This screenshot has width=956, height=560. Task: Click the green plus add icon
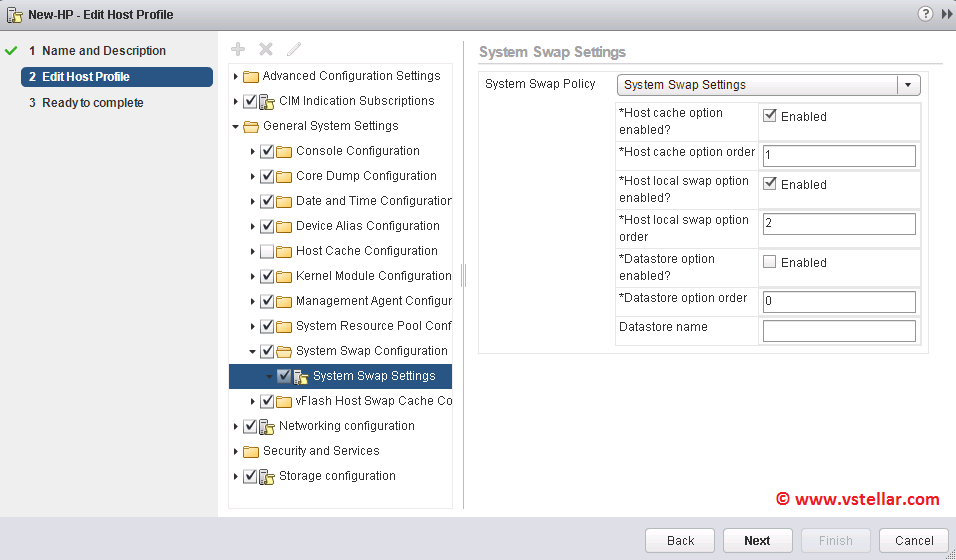pos(238,49)
